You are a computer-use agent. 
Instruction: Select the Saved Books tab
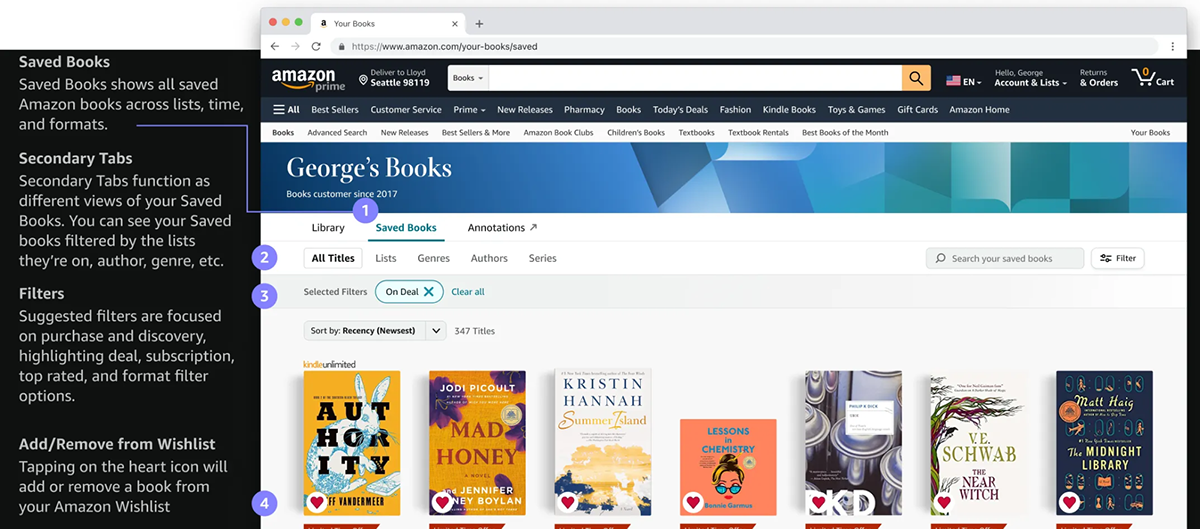click(x=406, y=228)
